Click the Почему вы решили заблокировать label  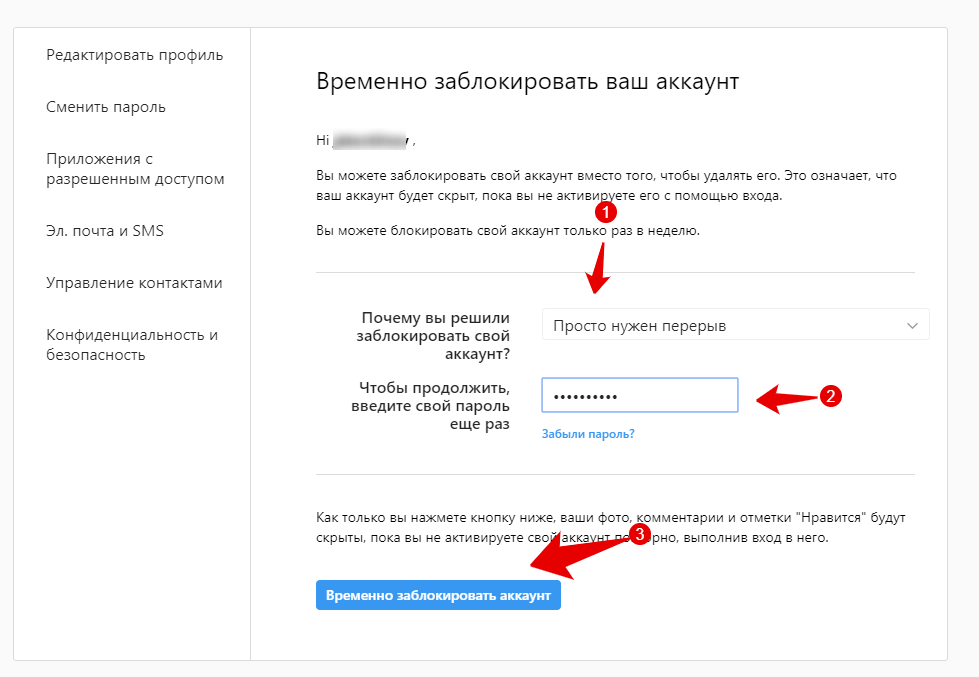click(433, 336)
